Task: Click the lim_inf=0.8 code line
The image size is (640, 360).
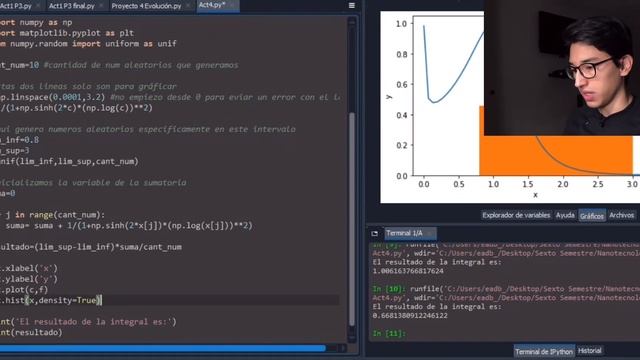Action: click(20, 140)
